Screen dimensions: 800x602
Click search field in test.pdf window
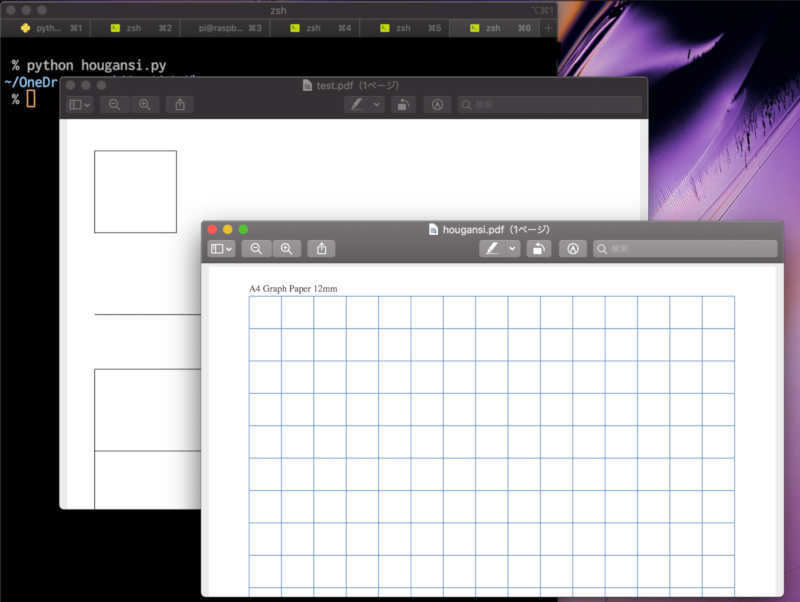[549, 105]
